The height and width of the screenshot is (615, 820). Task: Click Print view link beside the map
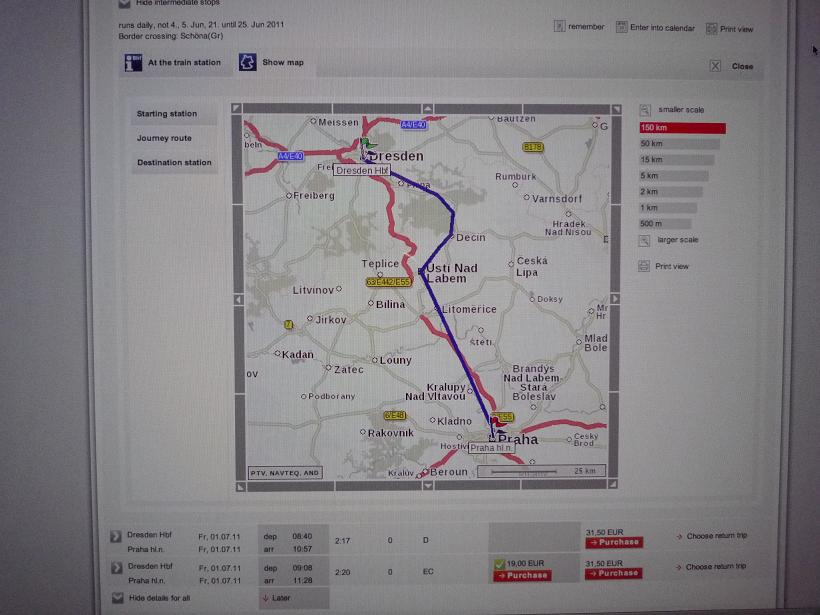coord(672,266)
